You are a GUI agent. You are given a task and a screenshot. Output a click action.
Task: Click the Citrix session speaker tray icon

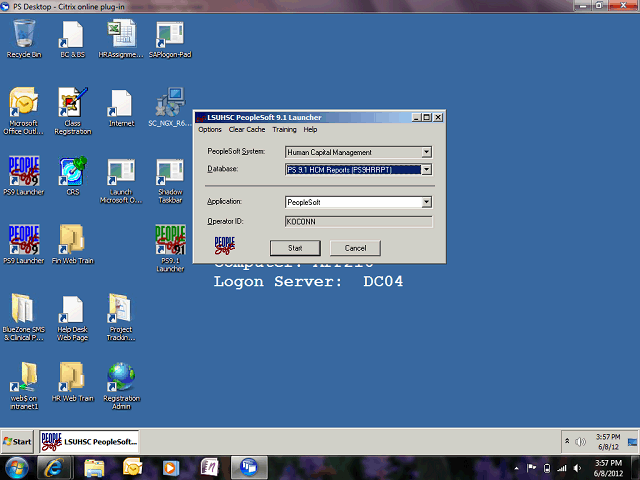tap(580, 442)
